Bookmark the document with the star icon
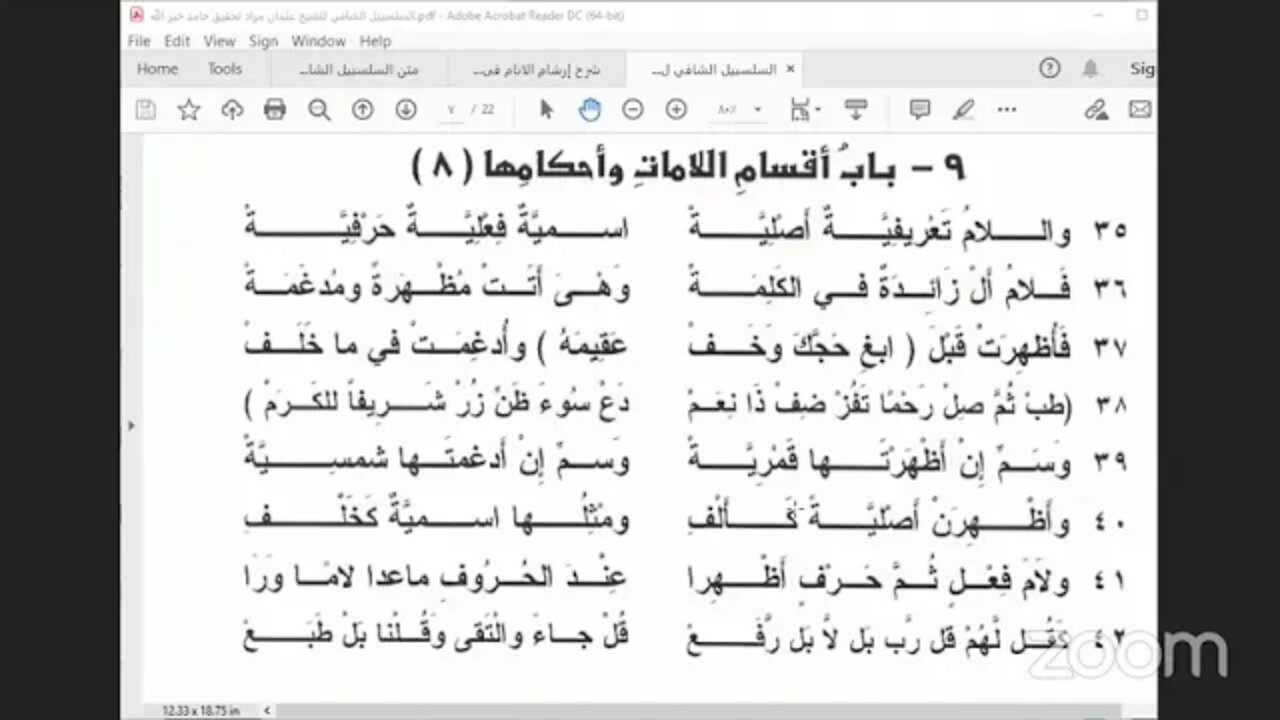Screen dimensions: 1280x720 189,110
